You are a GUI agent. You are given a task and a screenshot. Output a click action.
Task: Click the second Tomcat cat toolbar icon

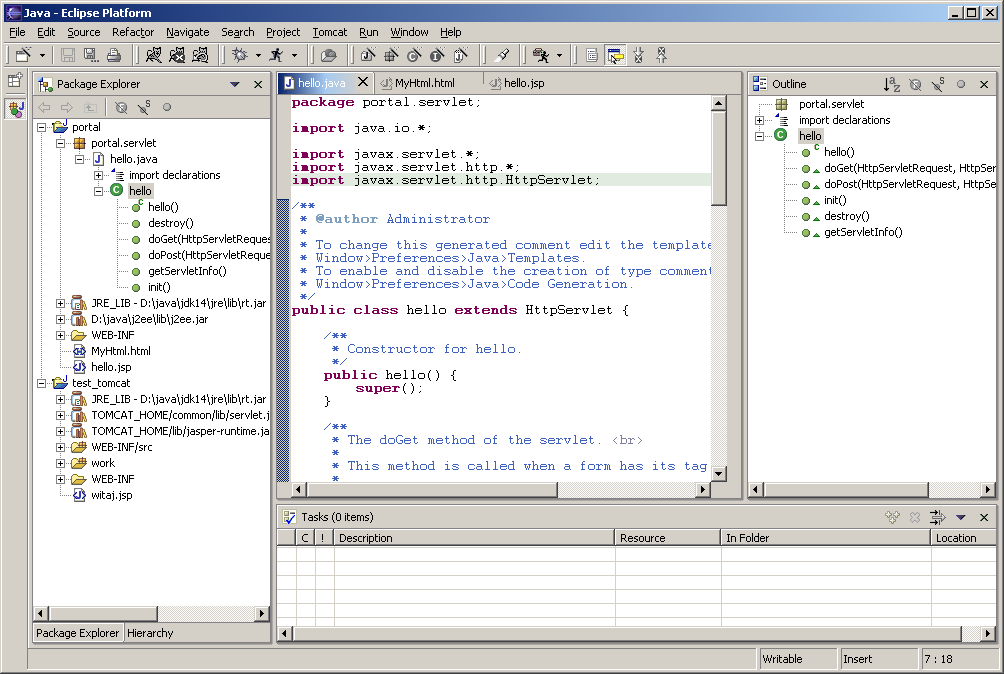[x=177, y=55]
